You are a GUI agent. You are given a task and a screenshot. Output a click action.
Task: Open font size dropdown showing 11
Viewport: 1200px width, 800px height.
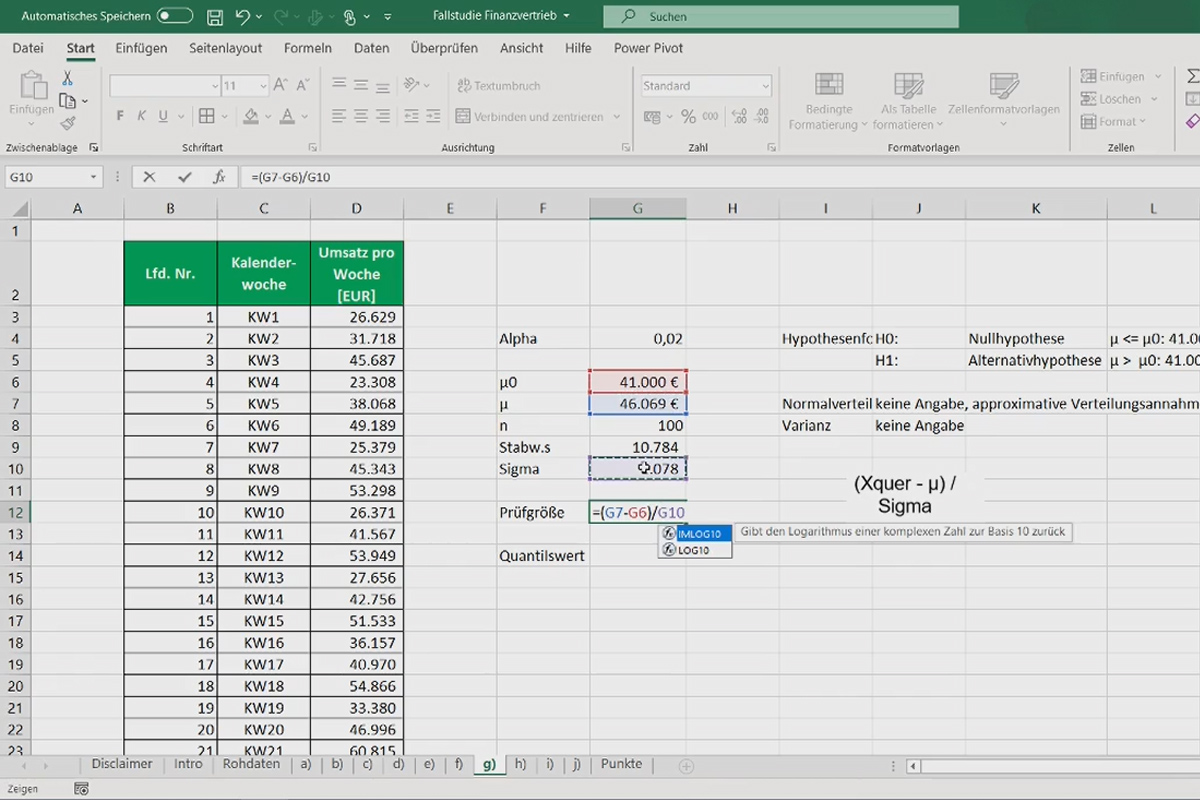(263, 86)
